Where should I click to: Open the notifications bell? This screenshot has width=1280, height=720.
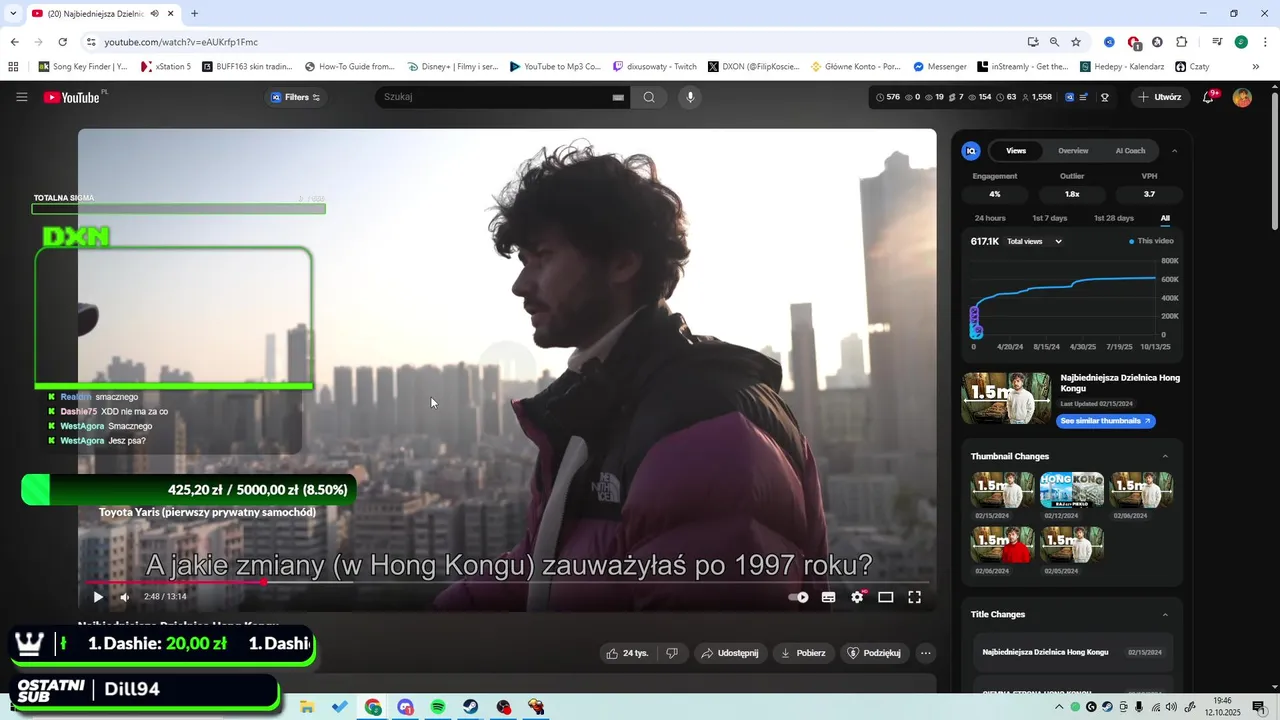click(1208, 97)
